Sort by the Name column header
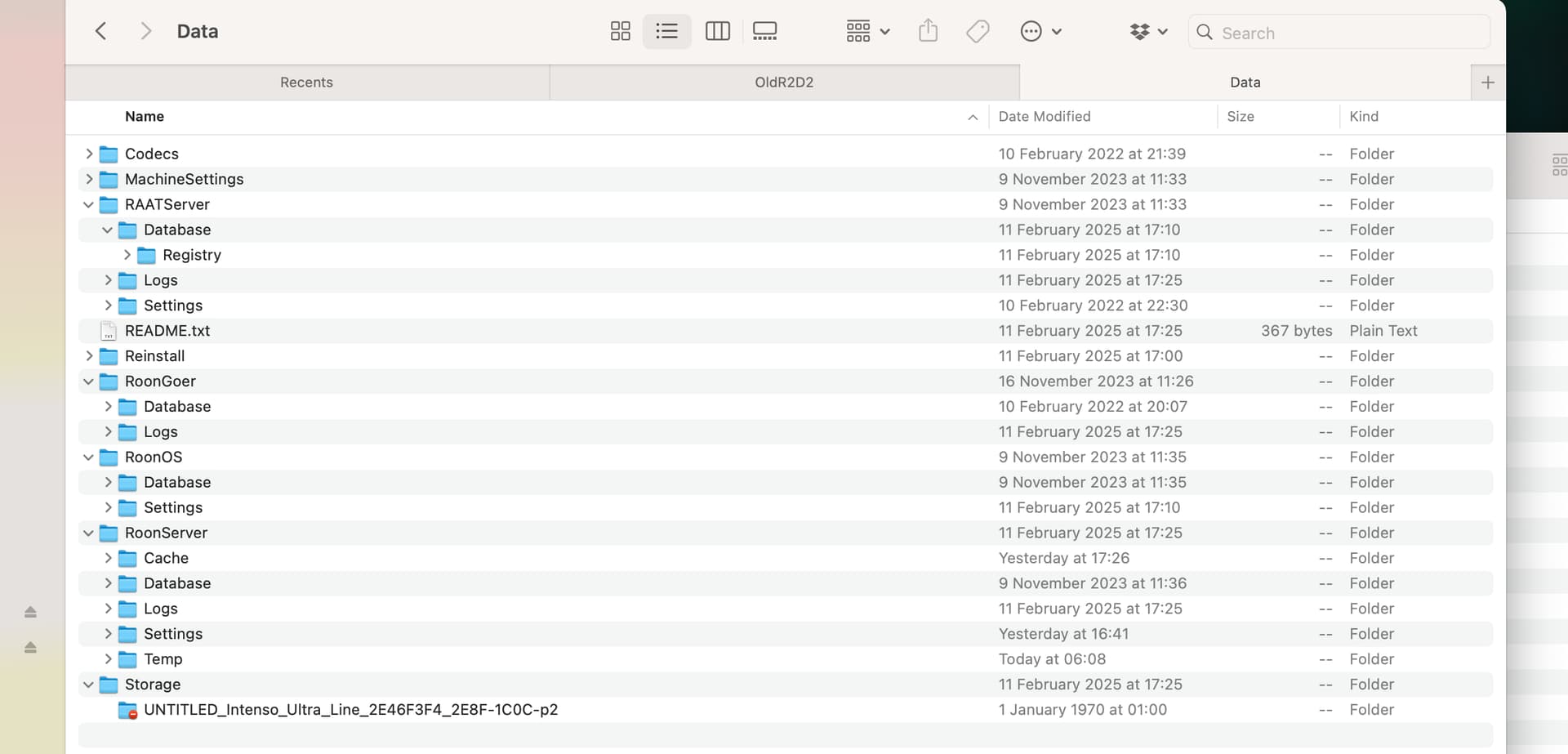1568x754 pixels. pos(145,116)
